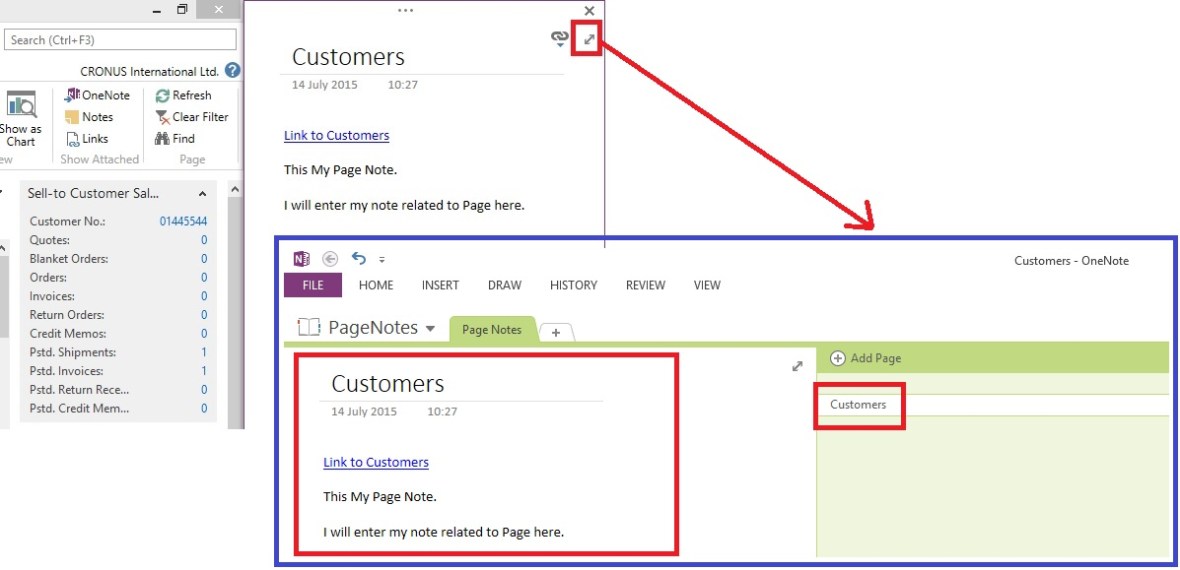The image size is (1180, 570).
Task: Select the Page Notes section tab
Action: pos(491,330)
